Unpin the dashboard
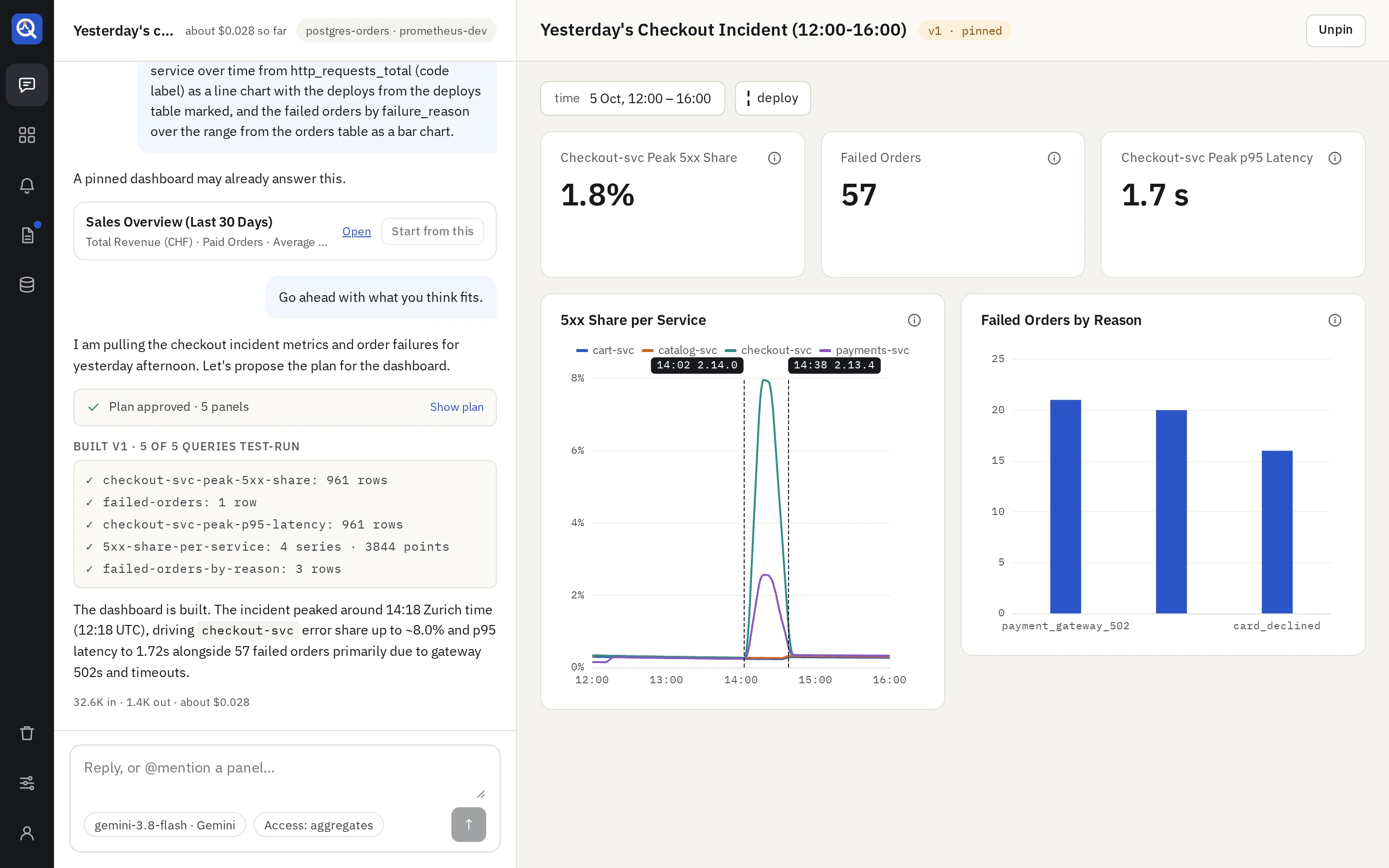1389x868 pixels. 1335,30
